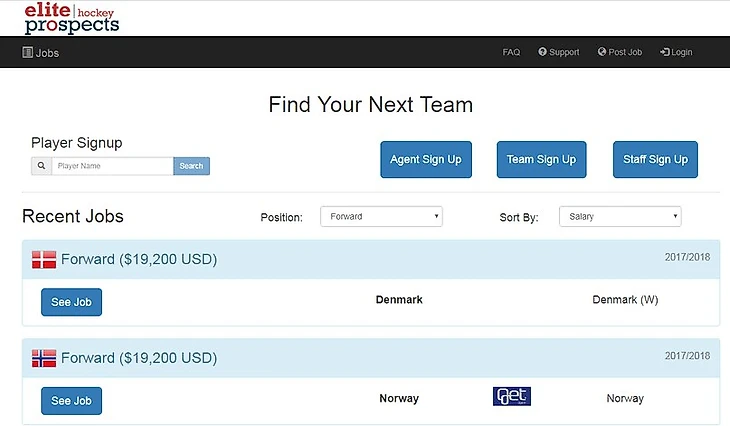This screenshot has height=426, width=730.
Task: Open the Jobs navbar item
Action: tap(41, 53)
